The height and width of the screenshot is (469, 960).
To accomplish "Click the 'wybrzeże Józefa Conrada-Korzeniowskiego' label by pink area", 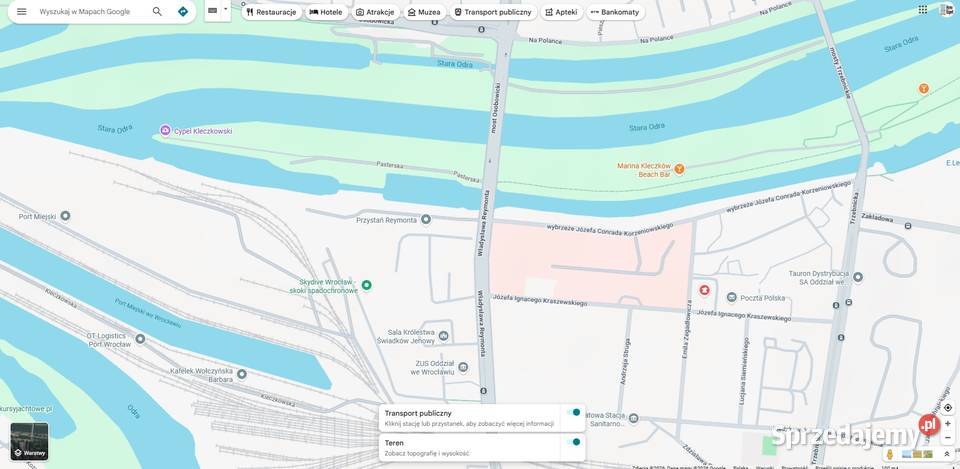I will coord(610,228).
